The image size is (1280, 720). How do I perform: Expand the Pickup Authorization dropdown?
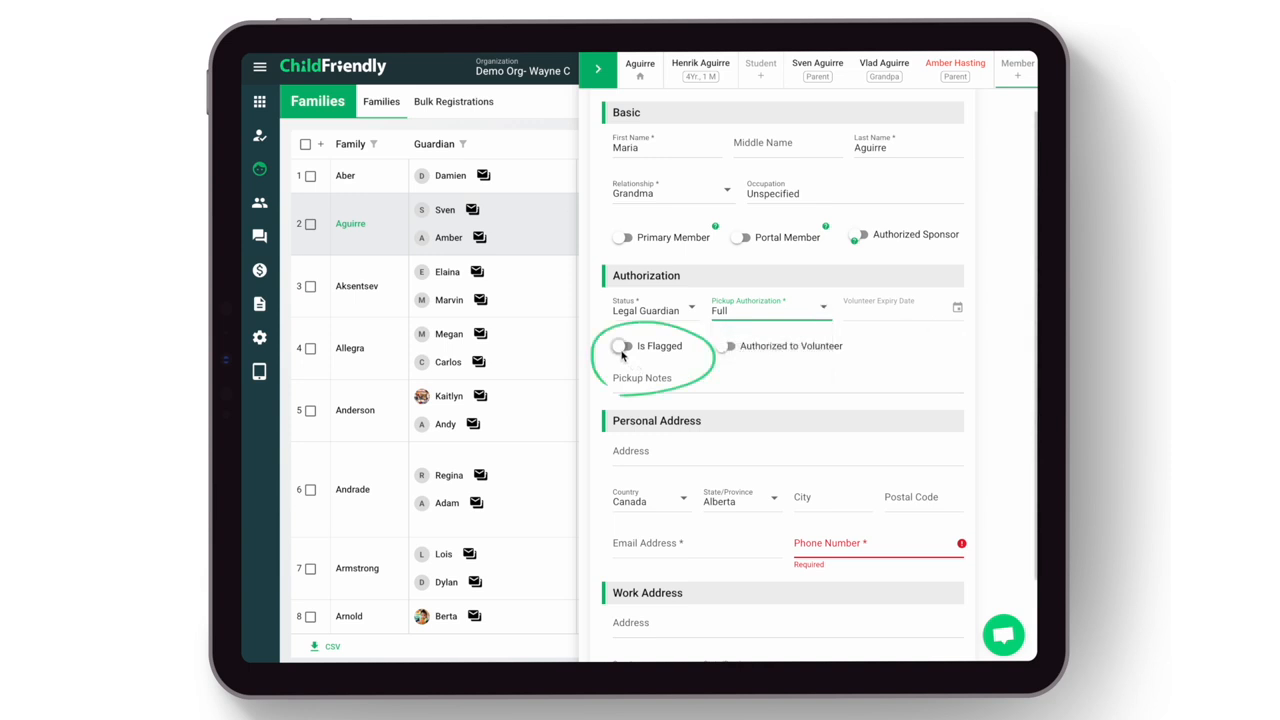pyautogui.click(x=769, y=307)
